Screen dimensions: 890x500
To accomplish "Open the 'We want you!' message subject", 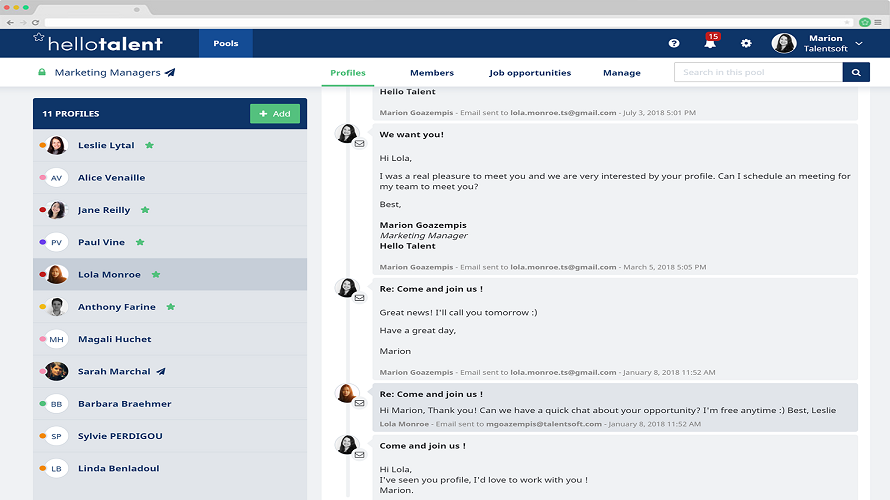I will point(412,135).
